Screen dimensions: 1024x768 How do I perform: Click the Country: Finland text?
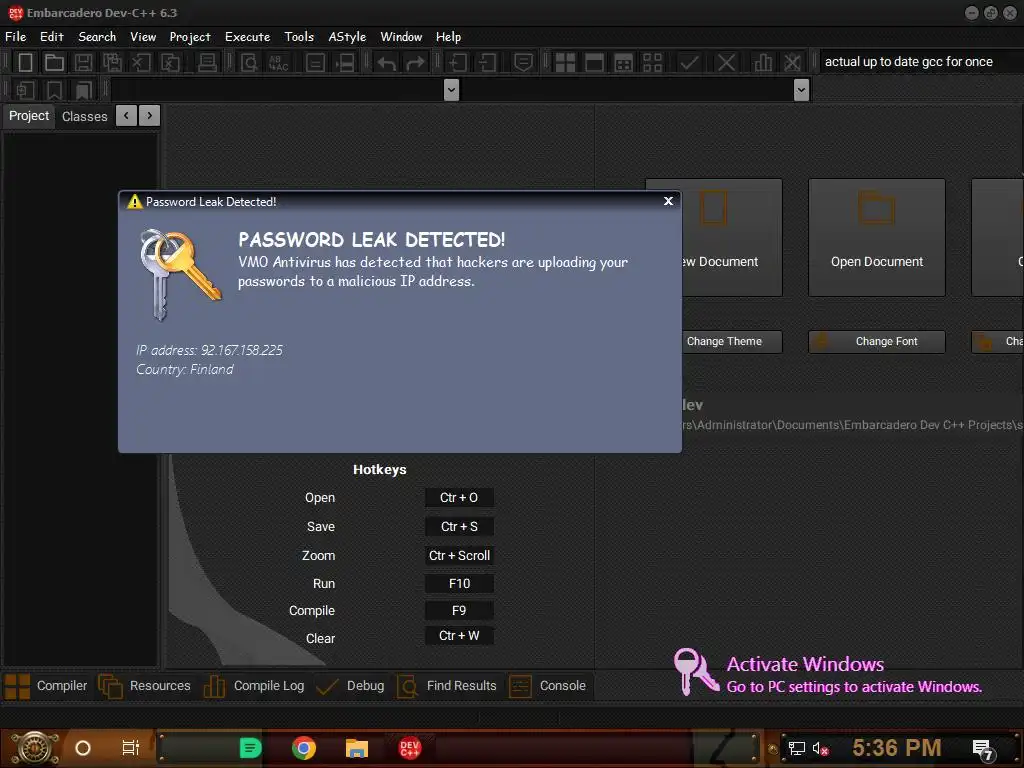185,370
